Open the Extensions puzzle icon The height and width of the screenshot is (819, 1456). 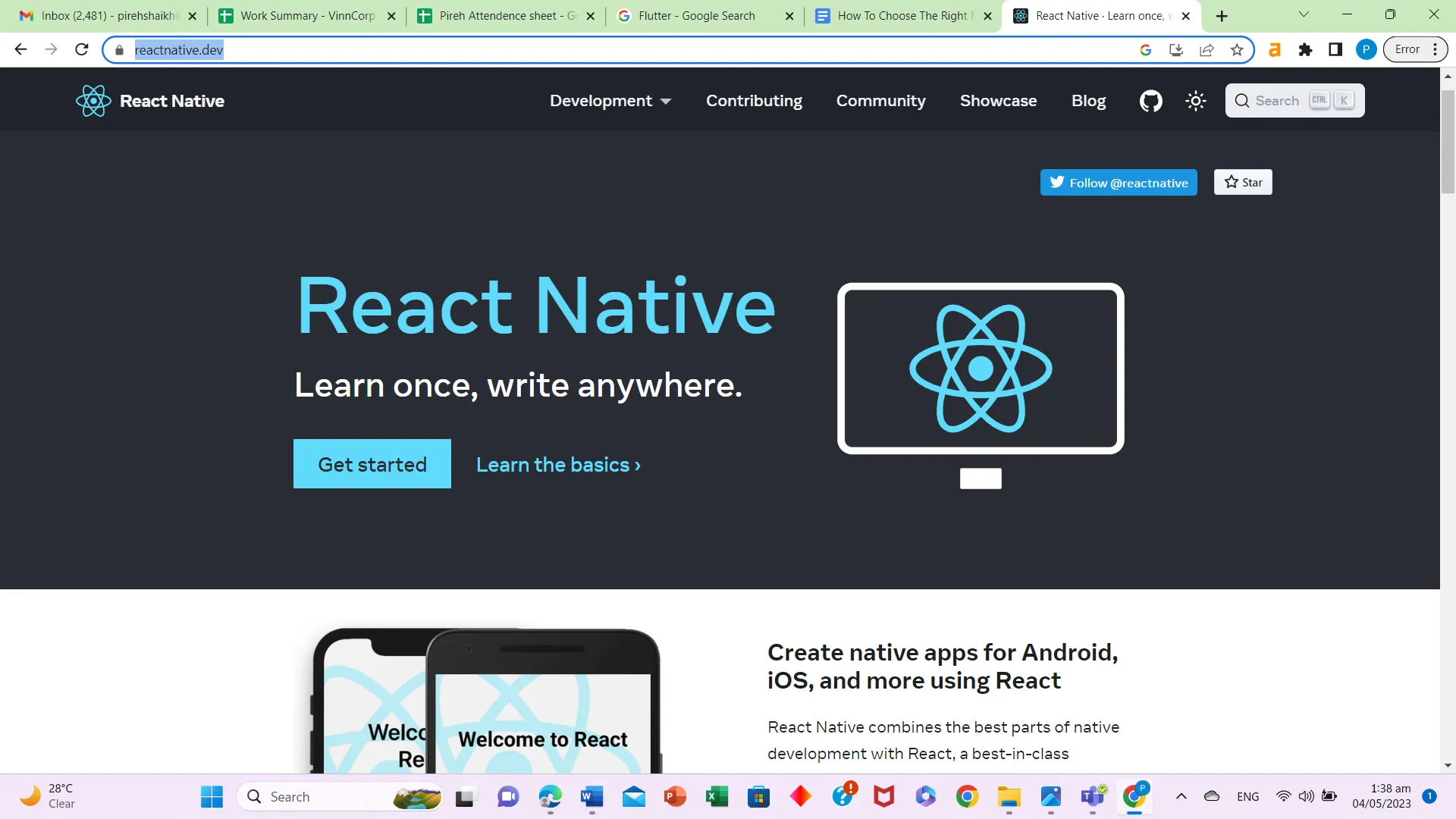(x=1305, y=49)
